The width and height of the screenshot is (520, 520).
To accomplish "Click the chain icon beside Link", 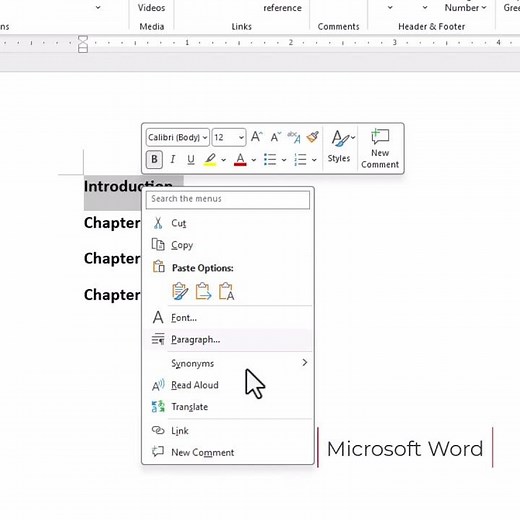I will [x=158, y=430].
